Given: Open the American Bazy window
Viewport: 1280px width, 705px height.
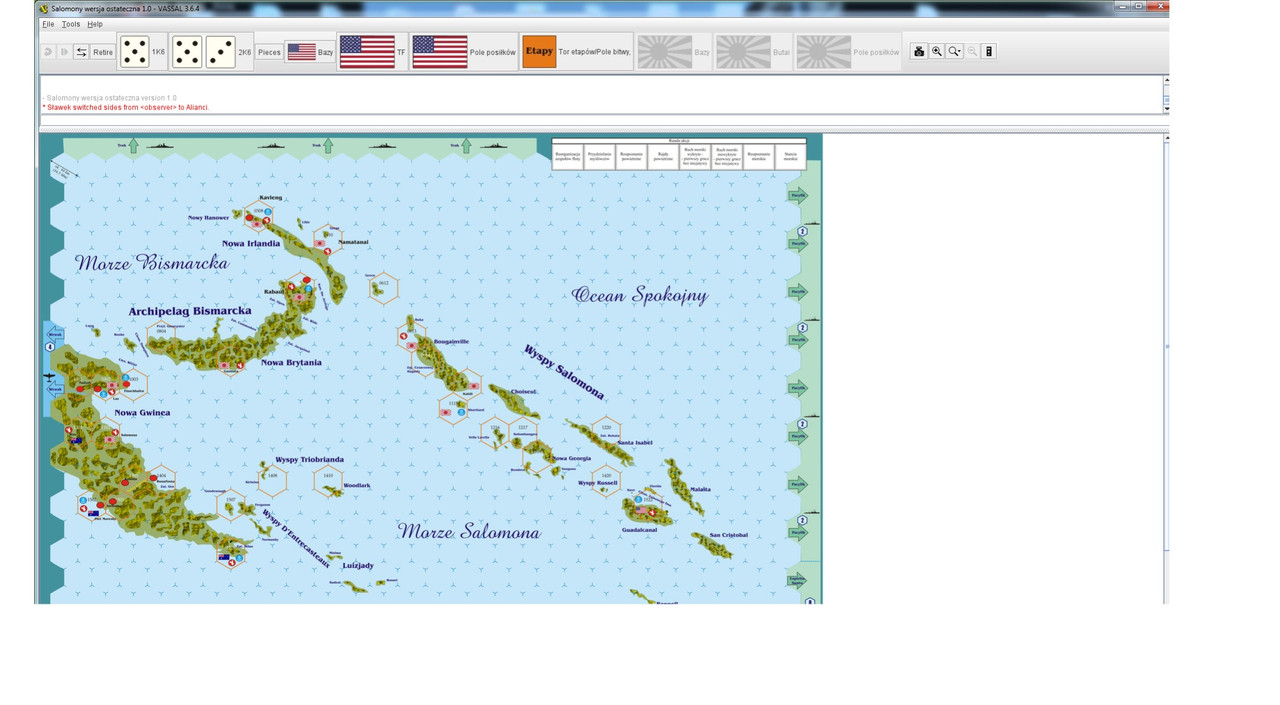Looking at the screenshot, I should tap(310, 52).
